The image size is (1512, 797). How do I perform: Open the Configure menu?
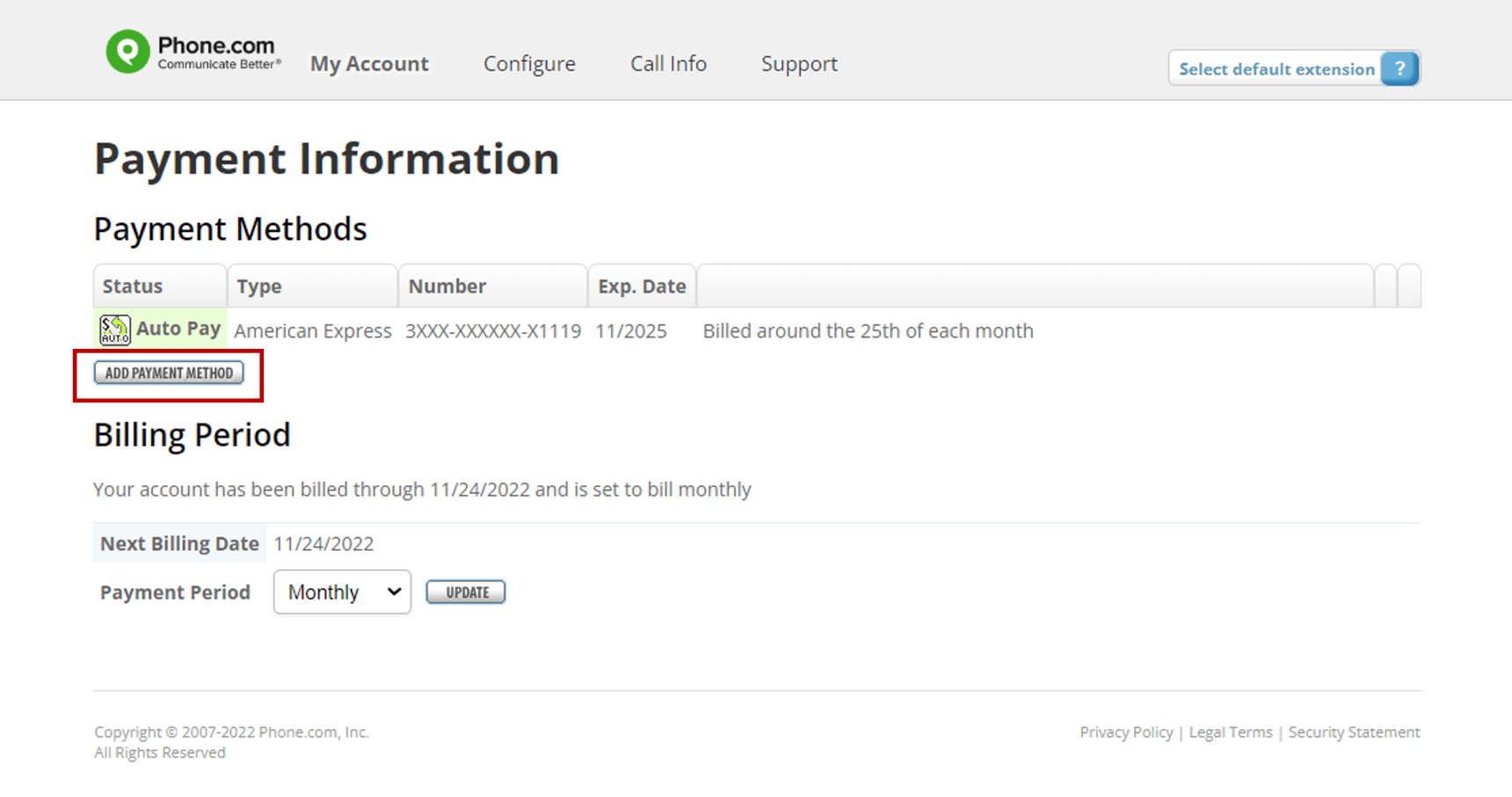pos(529,63)
